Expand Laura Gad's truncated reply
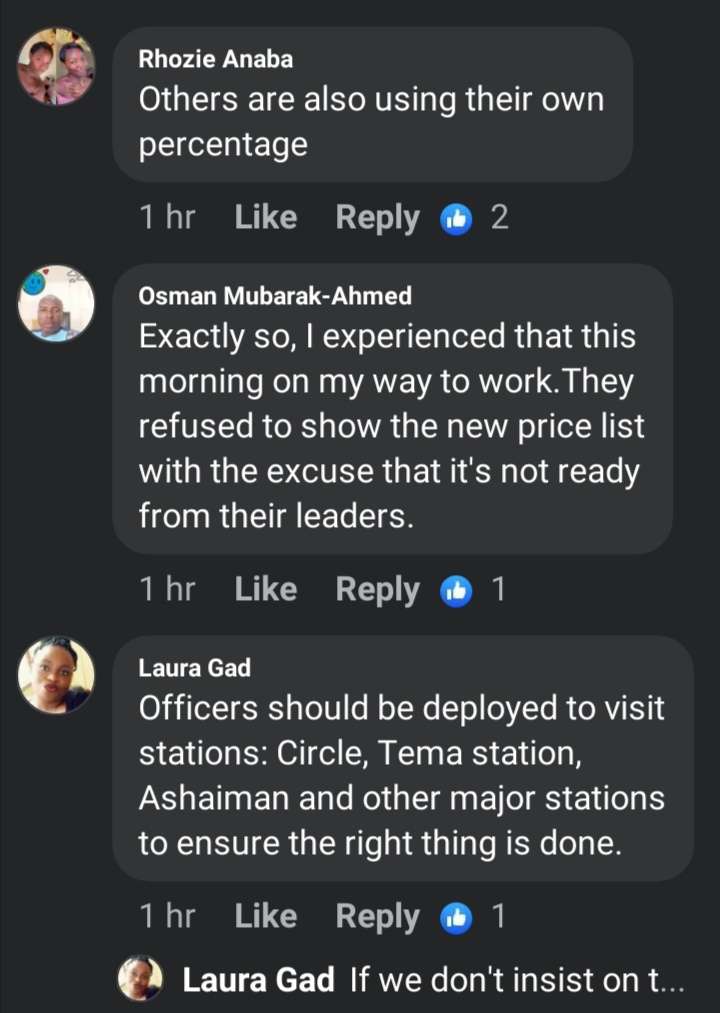This screenshot has width=720, height=1013. 515,981
